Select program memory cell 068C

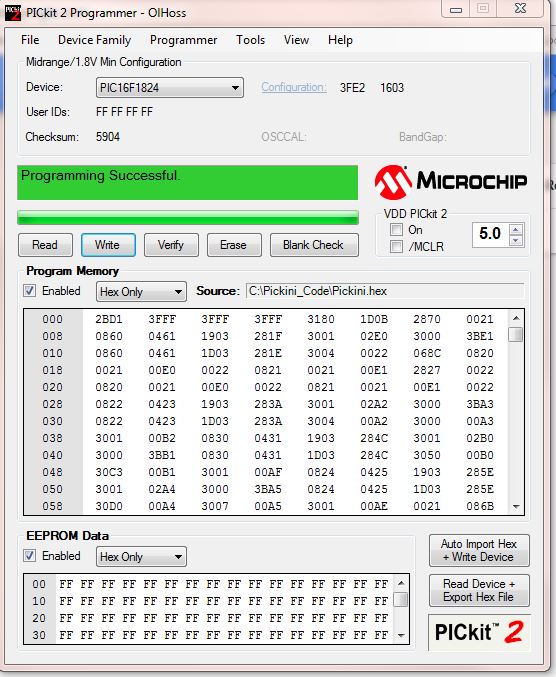click(x=427, y=353)
